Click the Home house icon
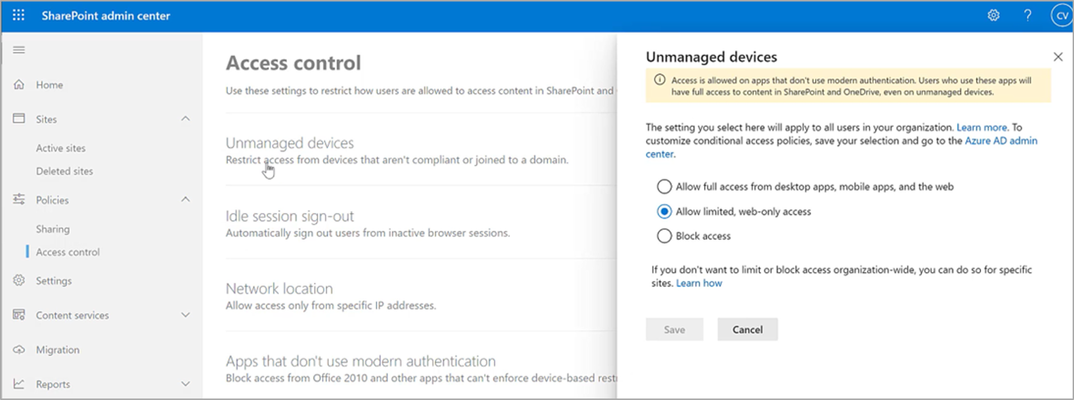The image size is (1074, 400). (19, 85)
